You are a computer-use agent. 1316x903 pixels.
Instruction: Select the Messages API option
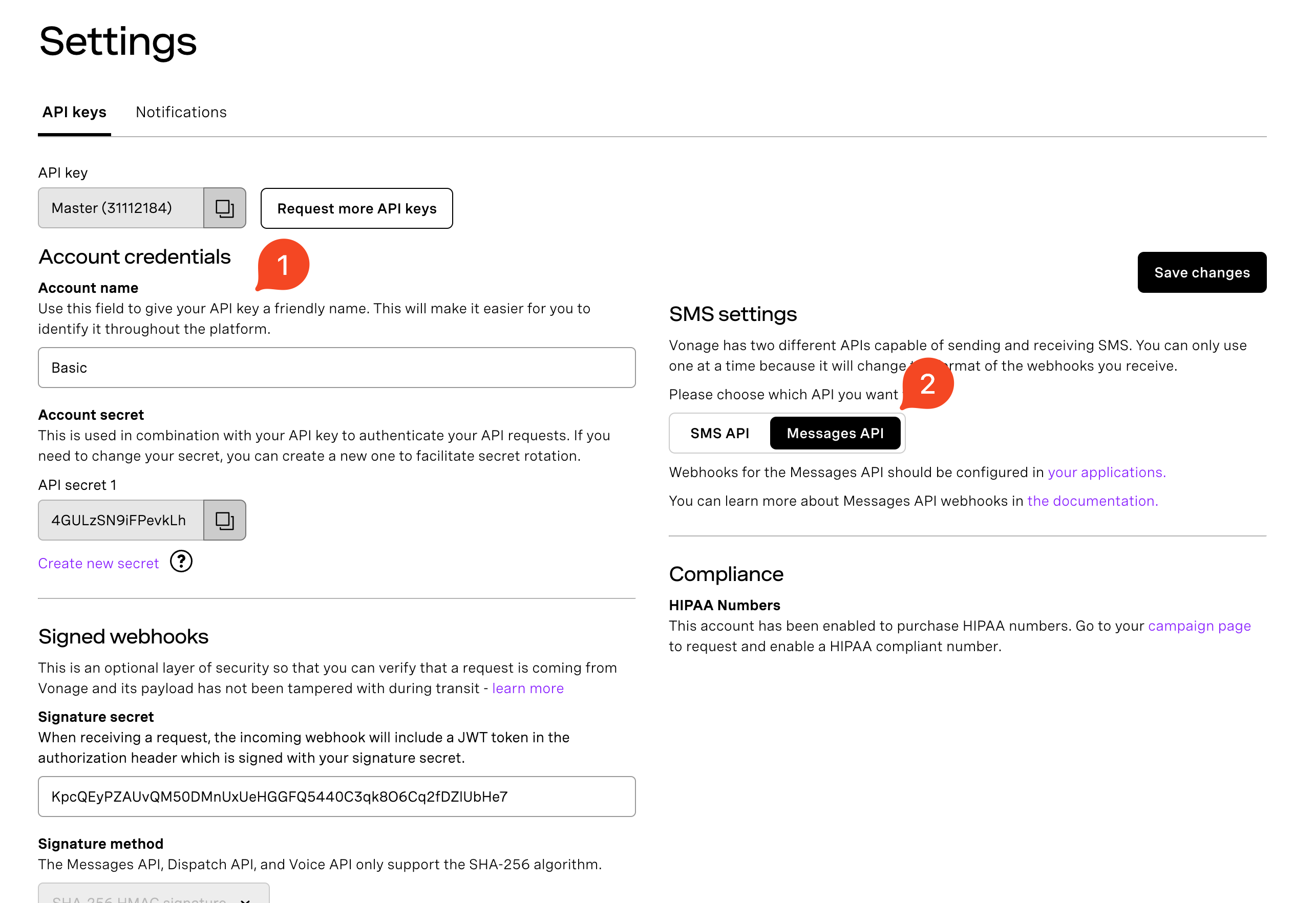pyautogui.click(x=835, y=433)
